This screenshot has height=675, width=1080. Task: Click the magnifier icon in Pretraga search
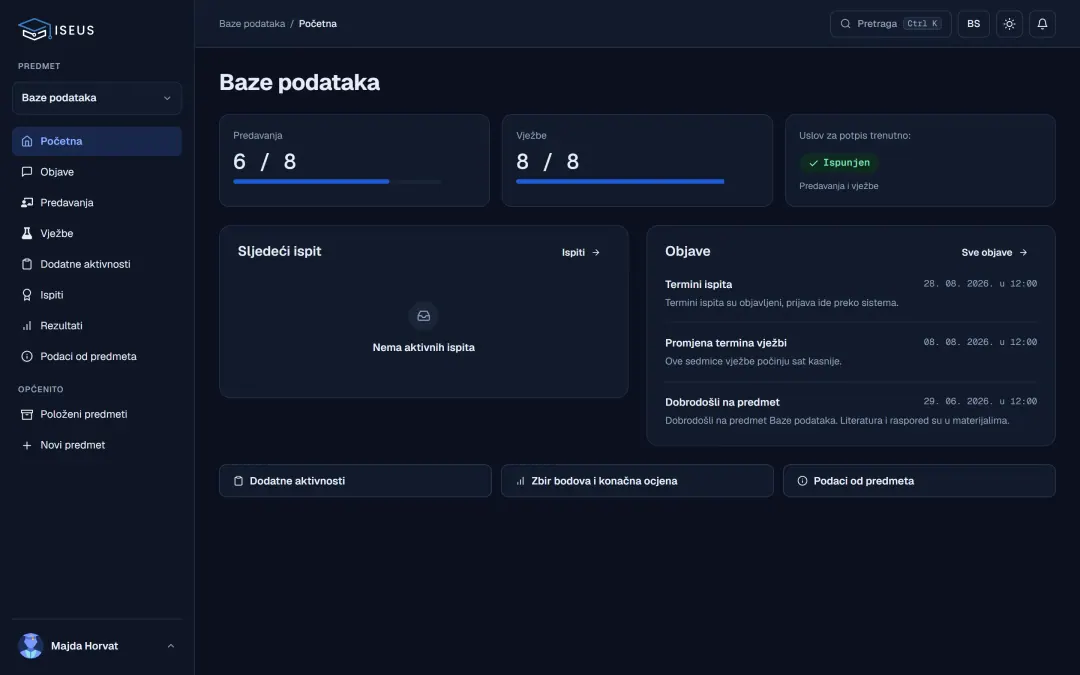pyautogui.click(x=845, y=23)
